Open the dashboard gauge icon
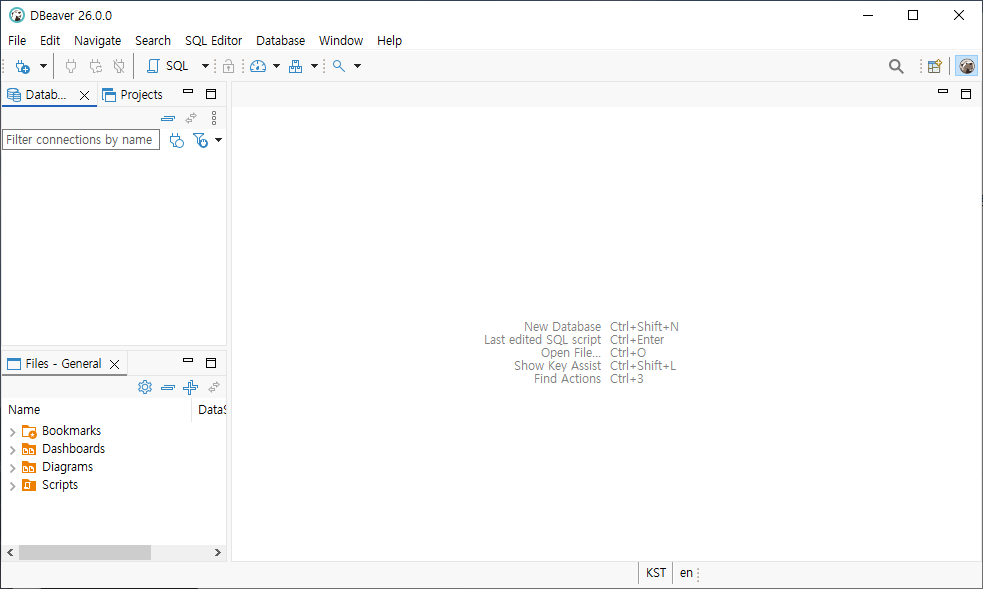 (258, 66)
